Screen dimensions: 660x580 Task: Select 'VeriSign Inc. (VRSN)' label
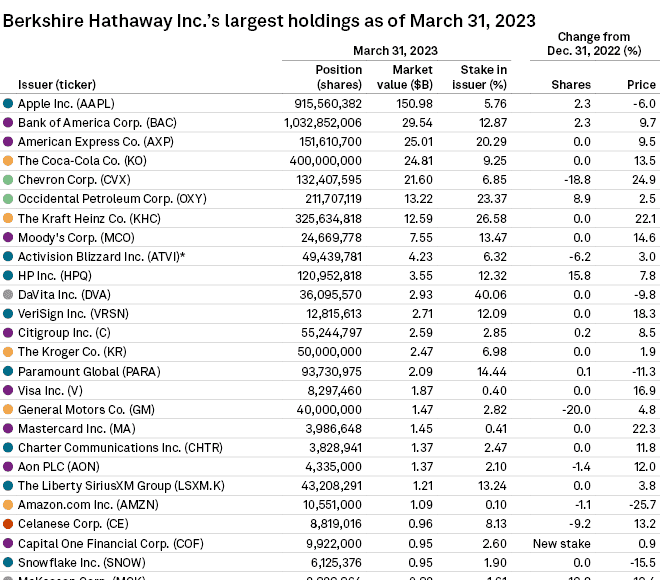(x=73, y=314)
